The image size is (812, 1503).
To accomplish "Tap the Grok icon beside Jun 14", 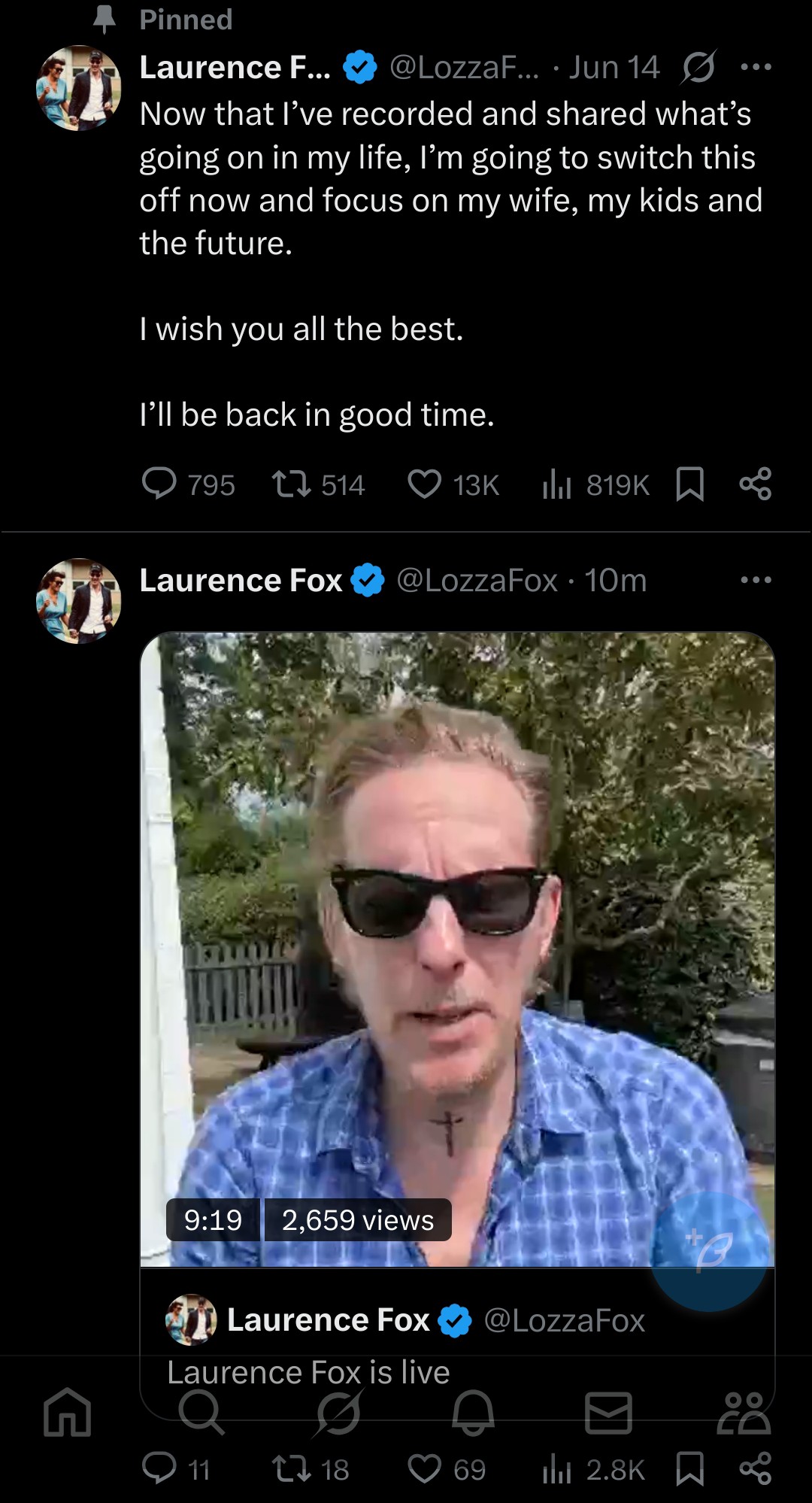I will [698, 68].
